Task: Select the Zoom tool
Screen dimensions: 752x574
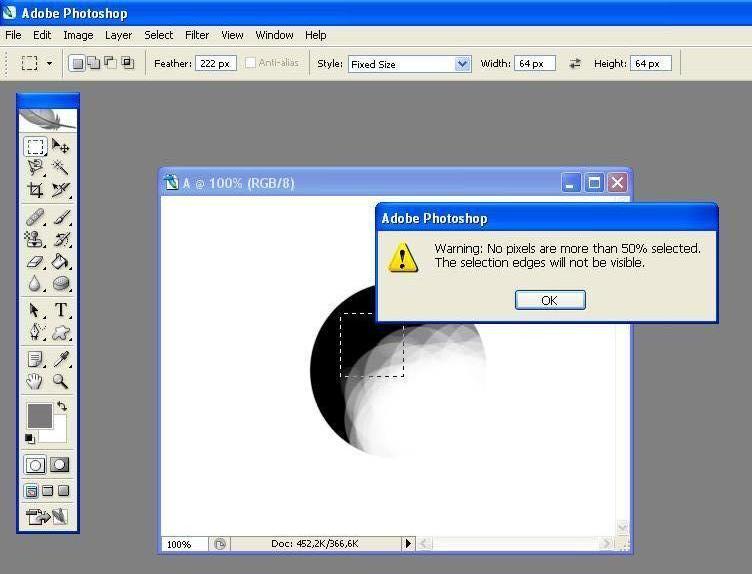Action: tap(61, 381)
